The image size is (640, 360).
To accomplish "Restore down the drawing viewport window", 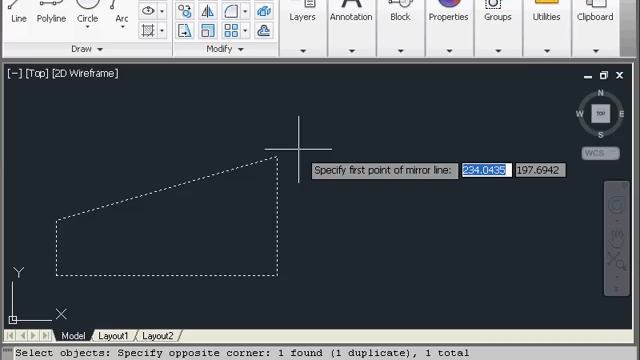I will point(604,76).
